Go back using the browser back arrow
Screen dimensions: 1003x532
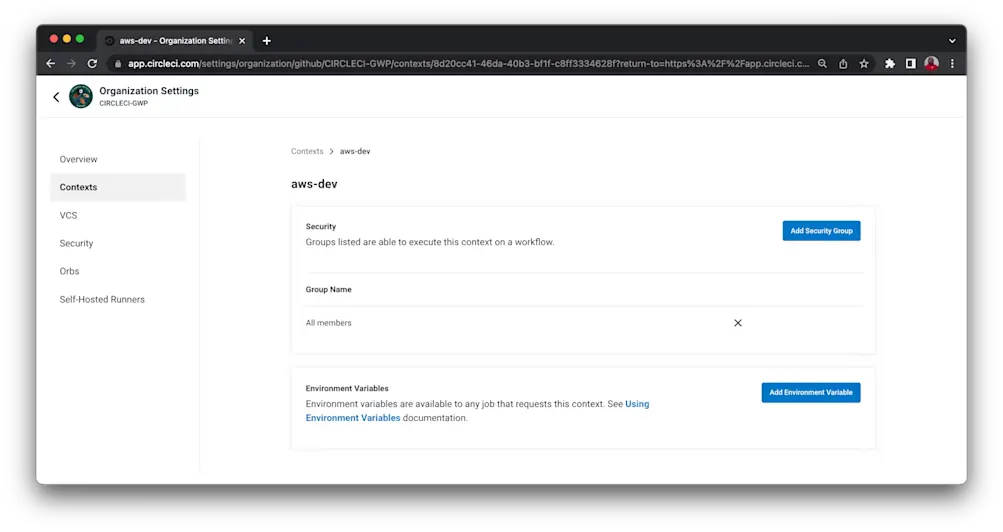click(x=51, y=63)
